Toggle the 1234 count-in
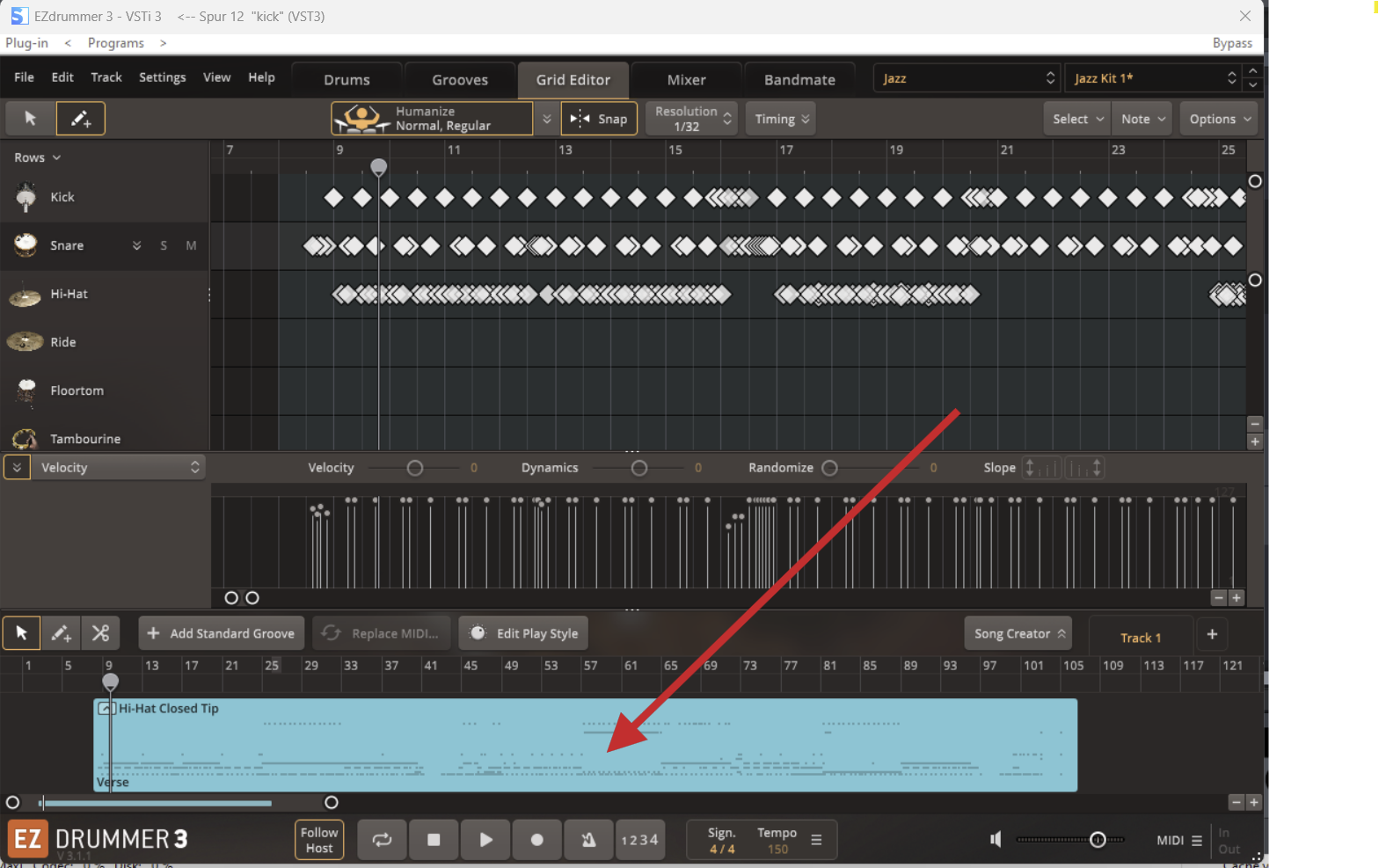1379x868 pixels. point(639,840)
